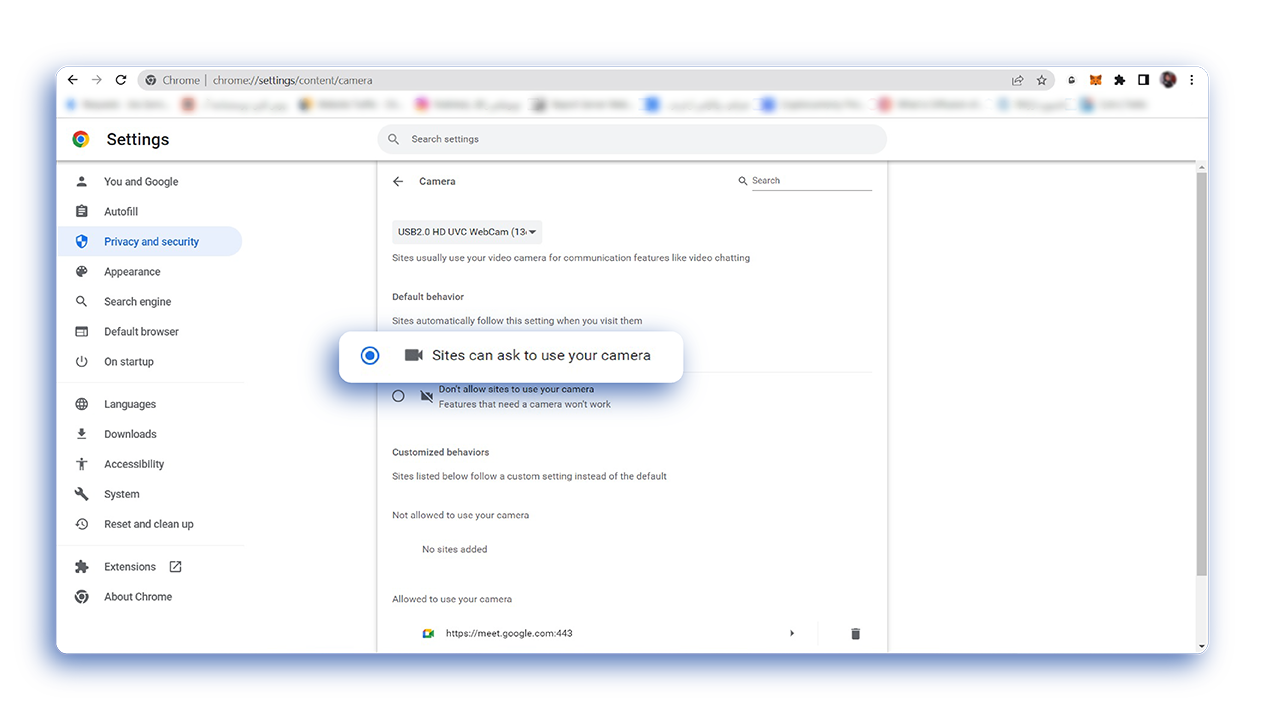This screenshot has height=720, width=1280.
Task: Click the share page icon in address bar
Action: click(x=1017, y=80)
